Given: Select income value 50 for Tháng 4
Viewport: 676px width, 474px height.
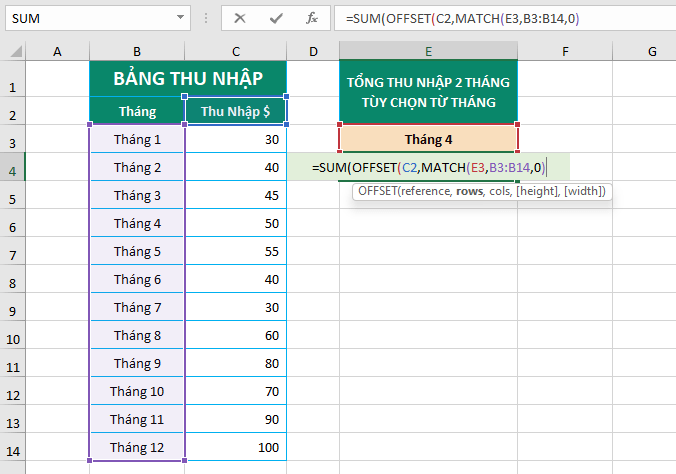Looking at the screenshot, I should (x=236, y=223).
